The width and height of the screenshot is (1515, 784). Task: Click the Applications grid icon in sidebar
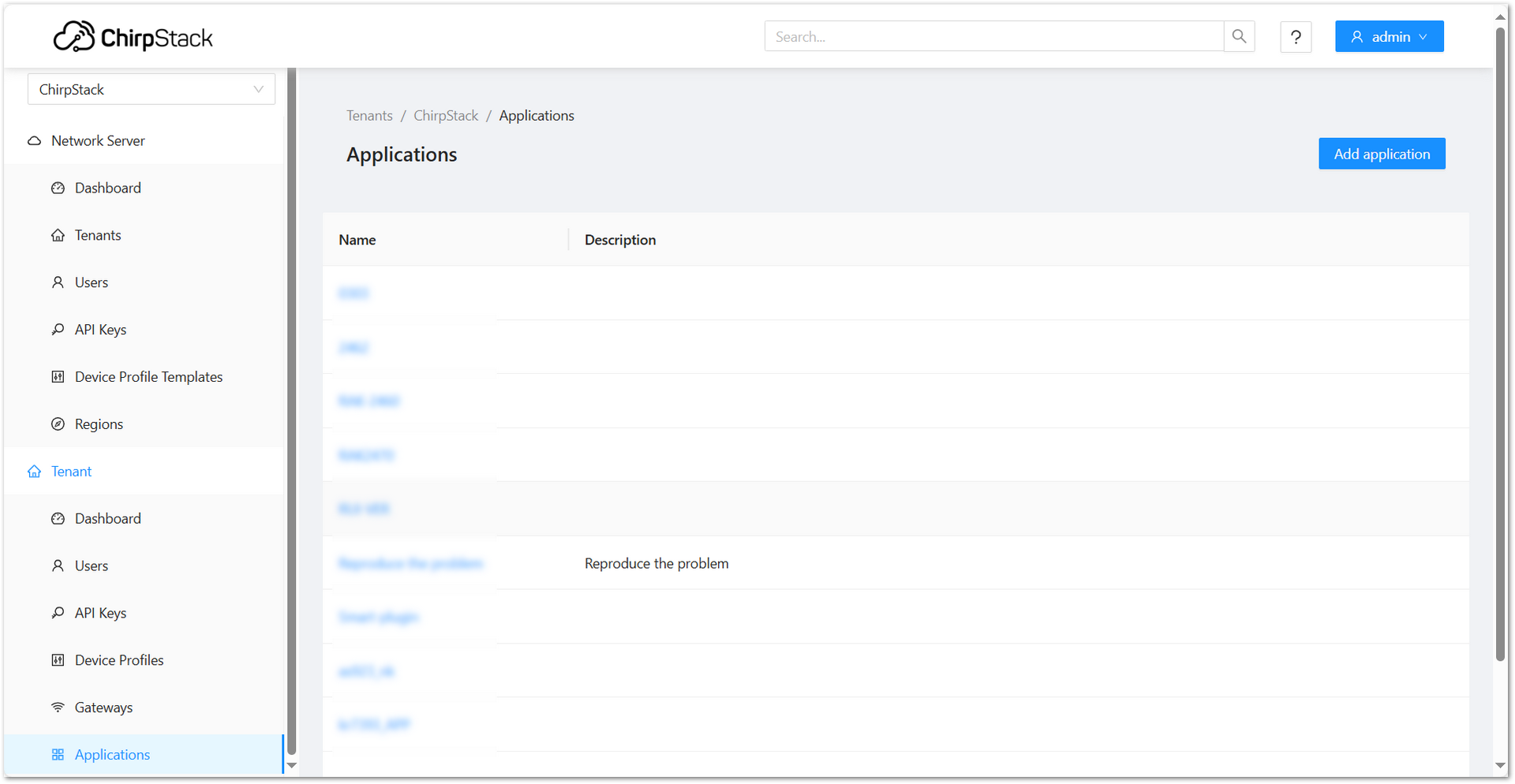[58, 754]
